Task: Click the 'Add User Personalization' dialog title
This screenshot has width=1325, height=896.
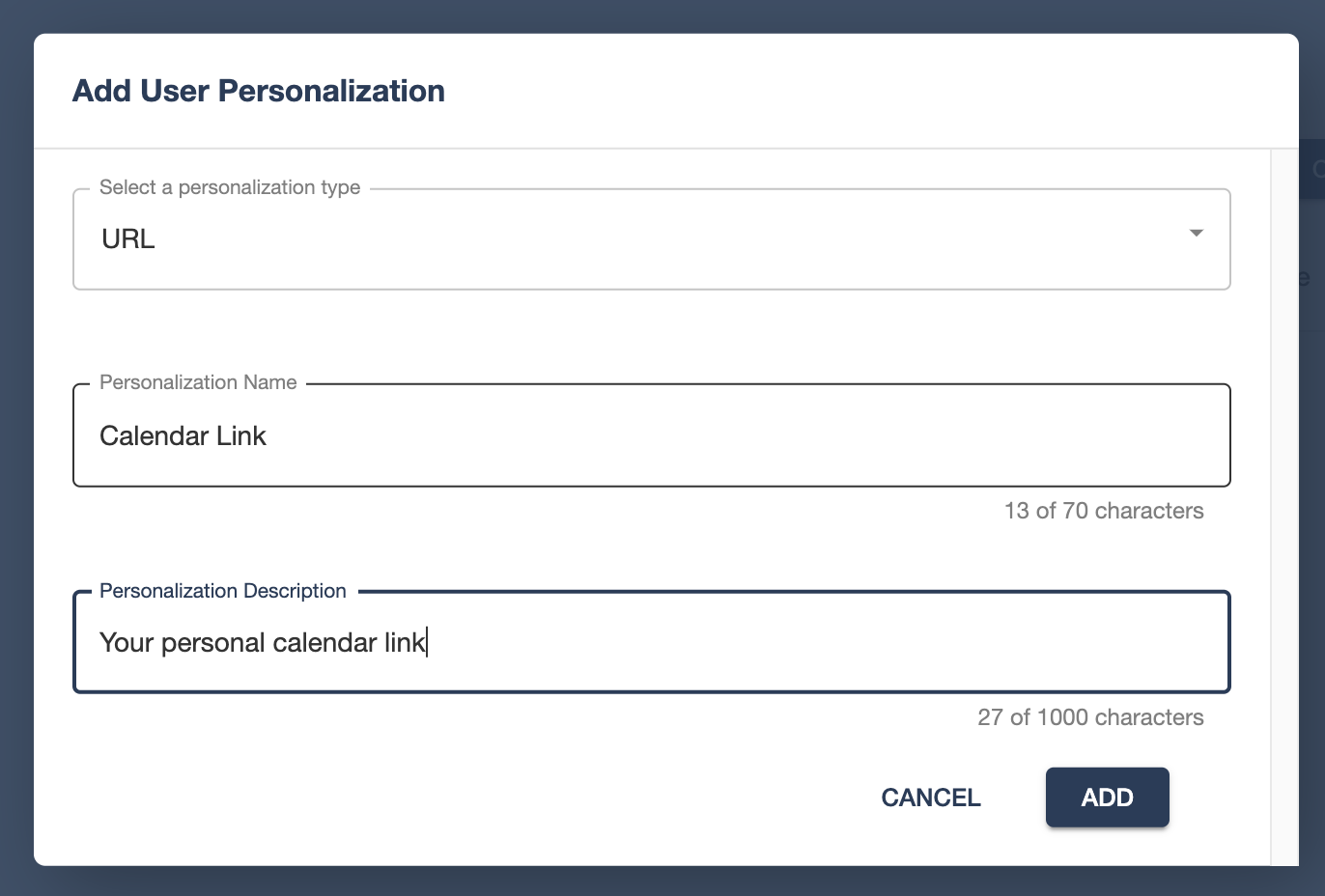Action: point(258,90)
